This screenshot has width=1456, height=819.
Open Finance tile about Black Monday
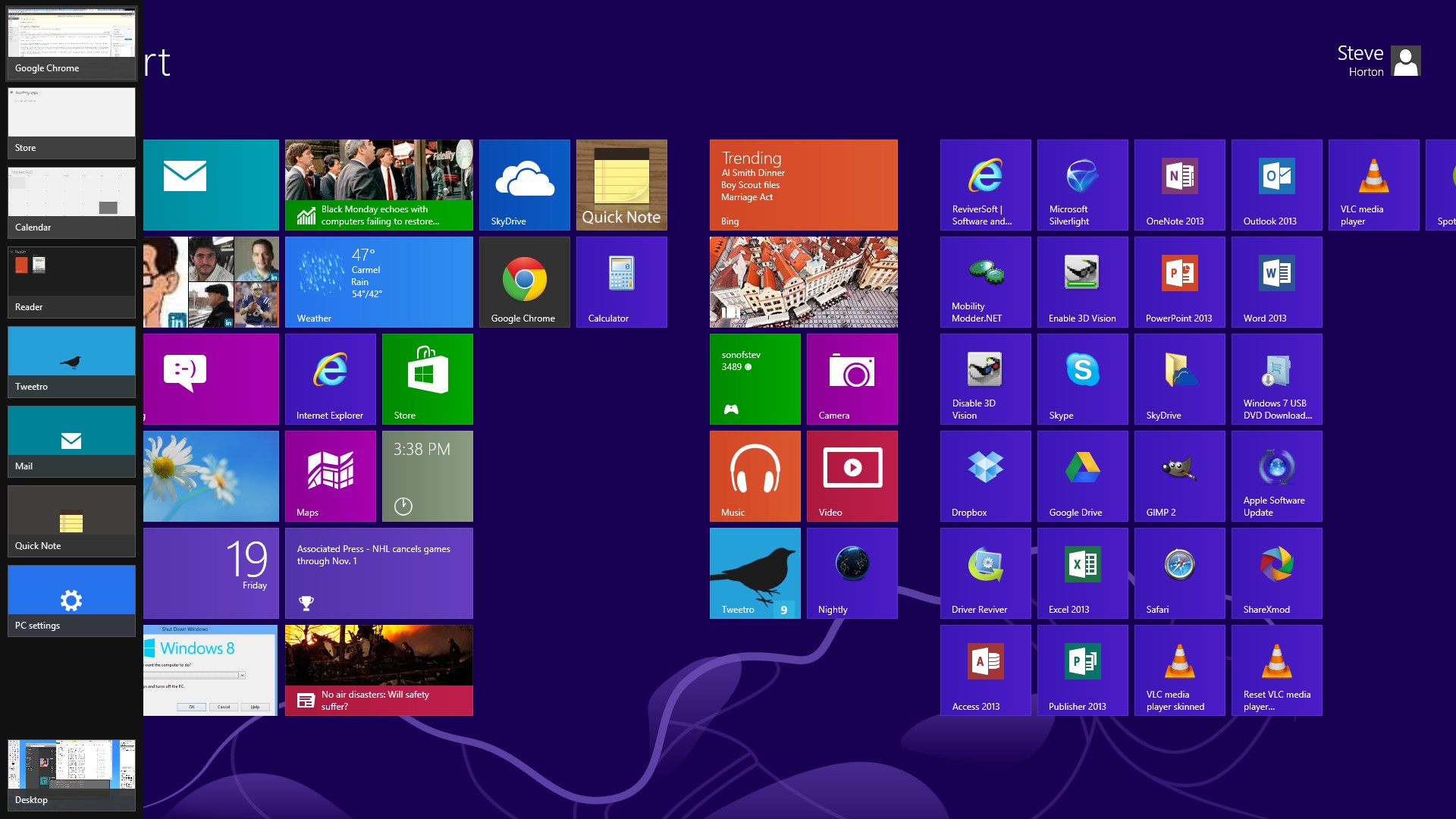click(379, 185)
